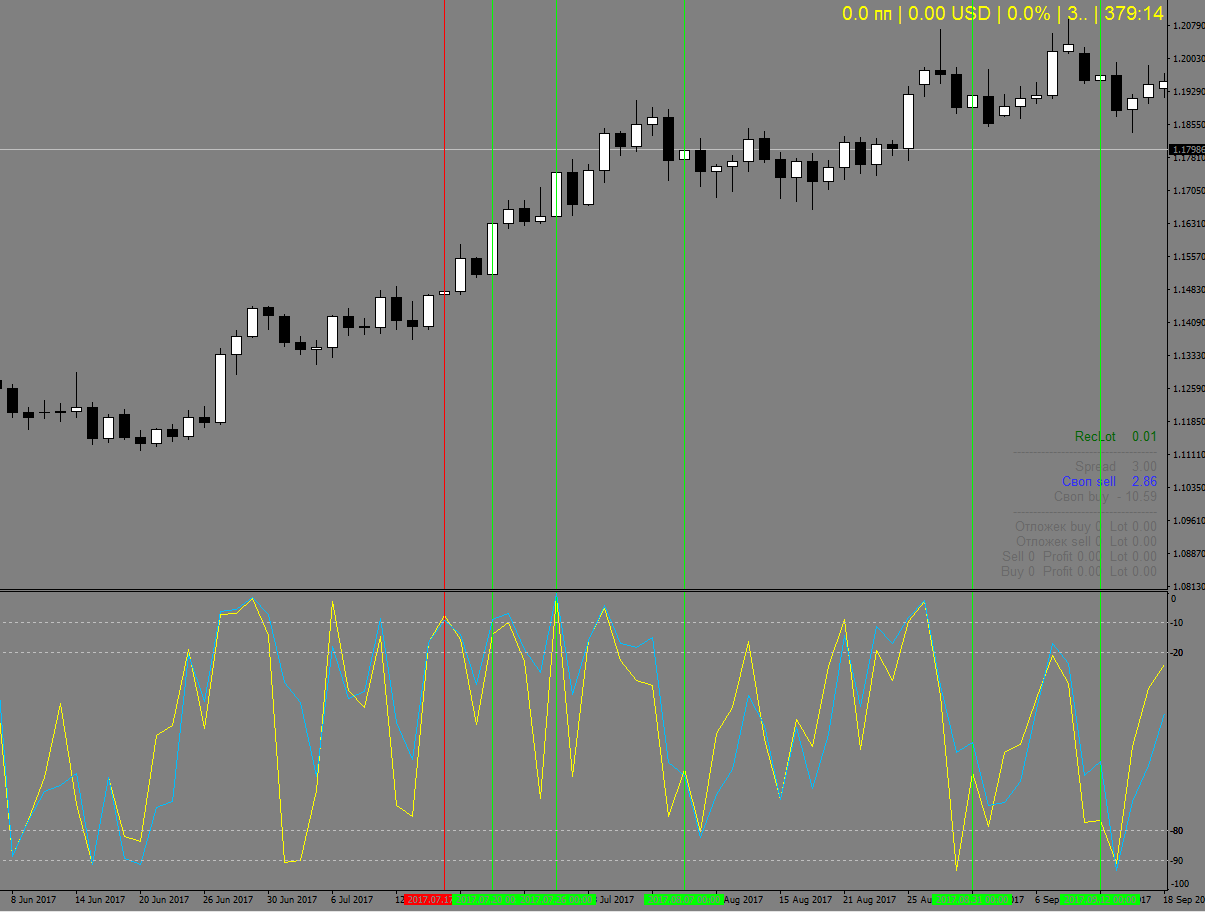The height and width of the screenshot is (913, 1205).
Task: Click the green 2017.08.07 00:00 date label
Action: (684, 900)
